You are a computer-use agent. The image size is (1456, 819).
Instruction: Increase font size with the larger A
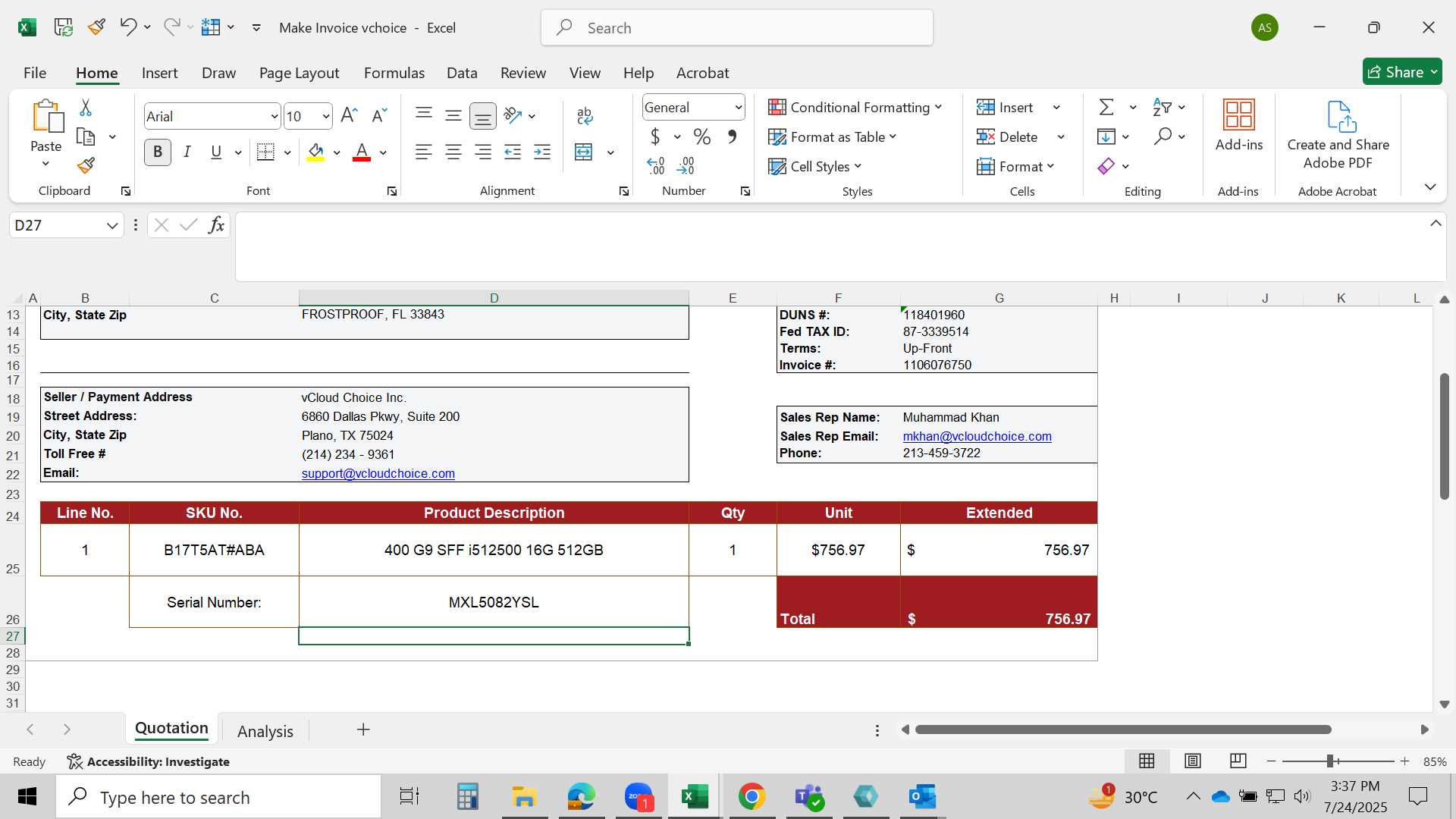(x=349, y=116)
